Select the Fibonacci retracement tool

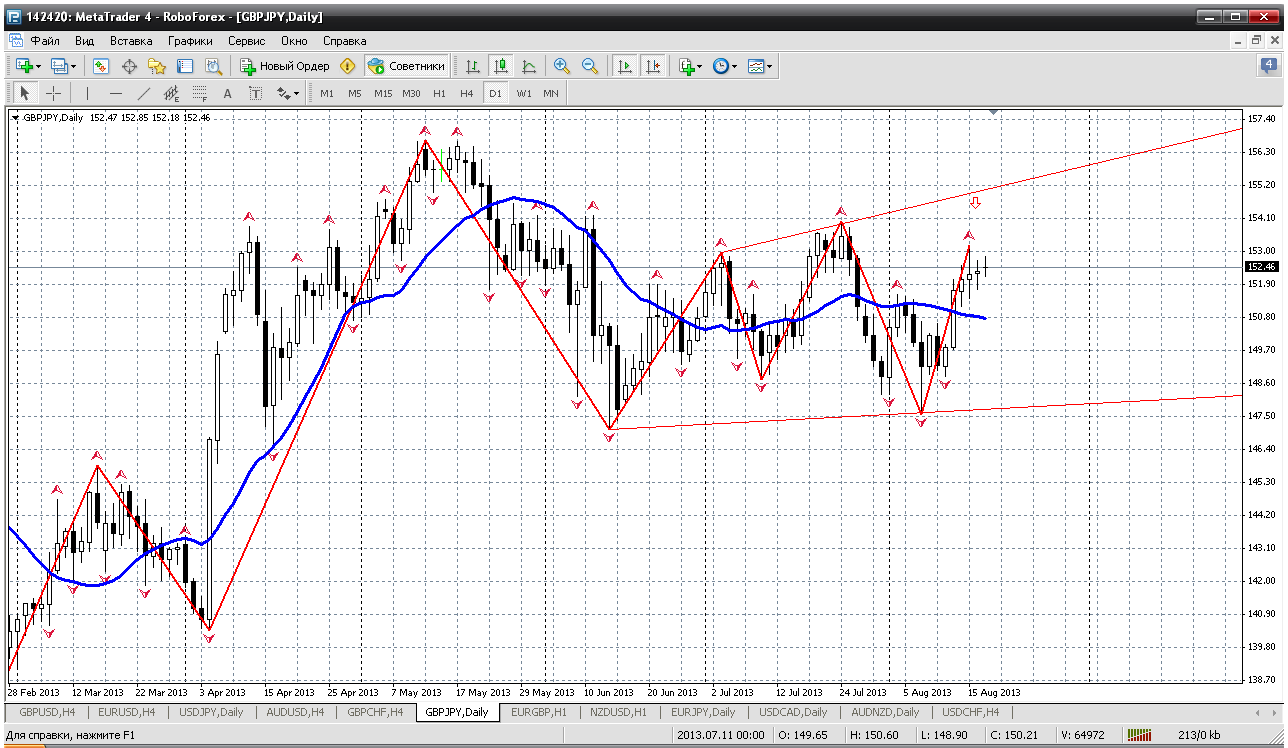[x=199, y=93]
